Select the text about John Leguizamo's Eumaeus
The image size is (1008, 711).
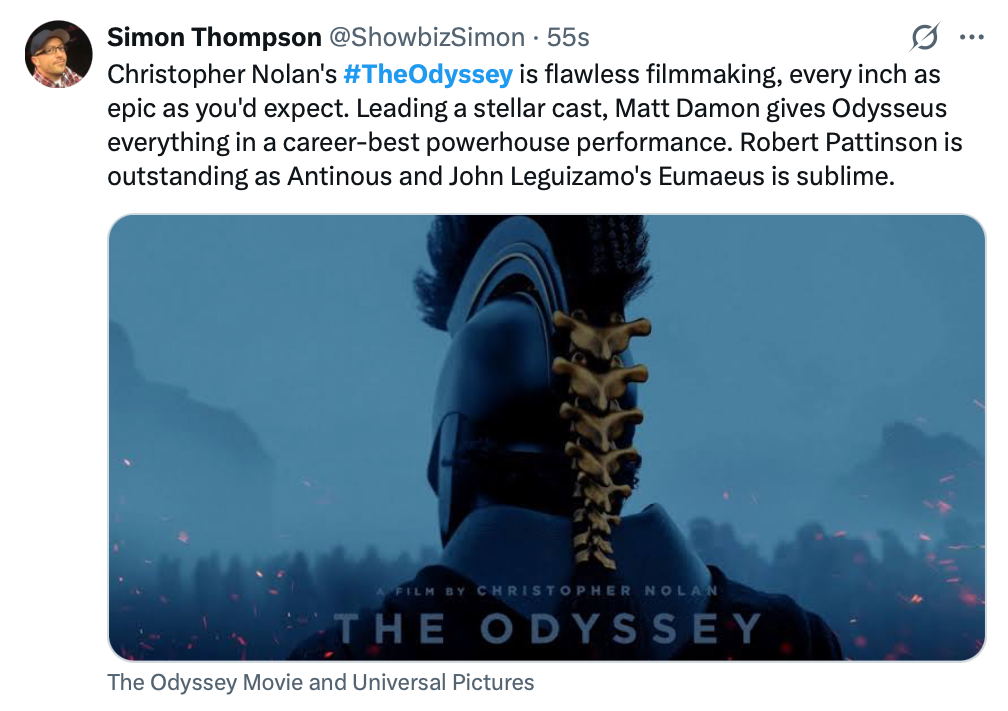coord(671,176)
